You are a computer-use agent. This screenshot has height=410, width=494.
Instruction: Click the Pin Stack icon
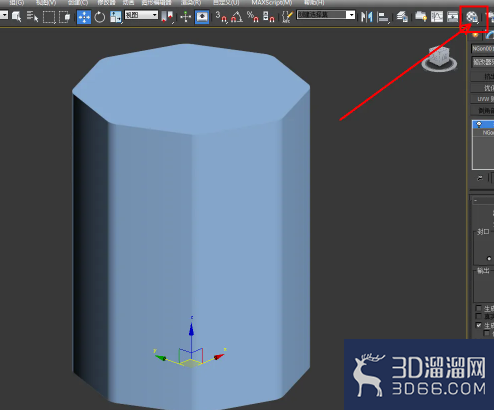coord(480,178)
